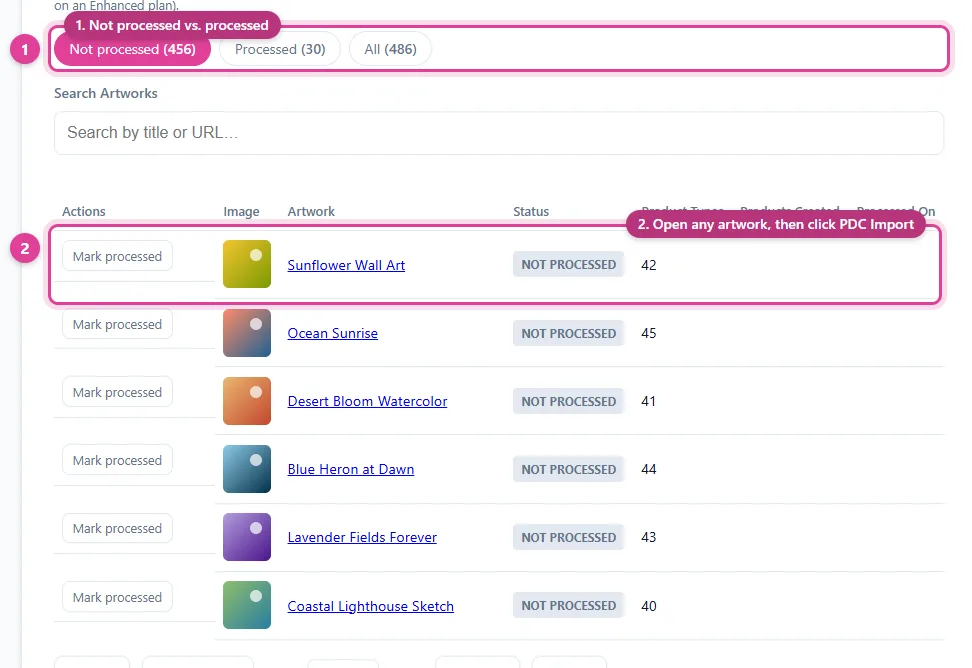Click the Search Artworks label
Screen dimensions: 972x668
click(106, 94)
